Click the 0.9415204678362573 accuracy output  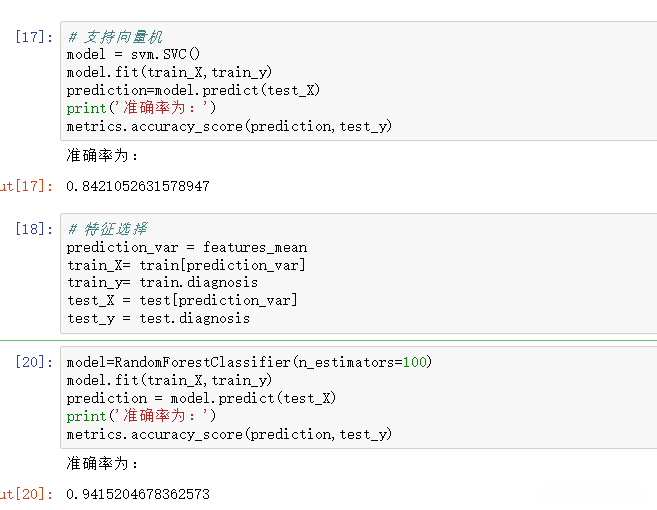[x=138, y=494]
